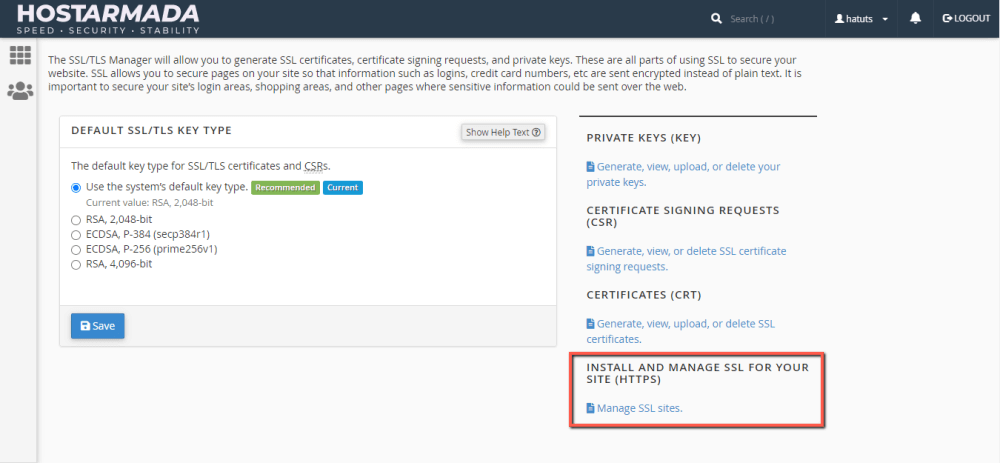Click the CERTIFICATES (CRT) heading
This screenshot has height=463, width=1000.
point(643,295)
